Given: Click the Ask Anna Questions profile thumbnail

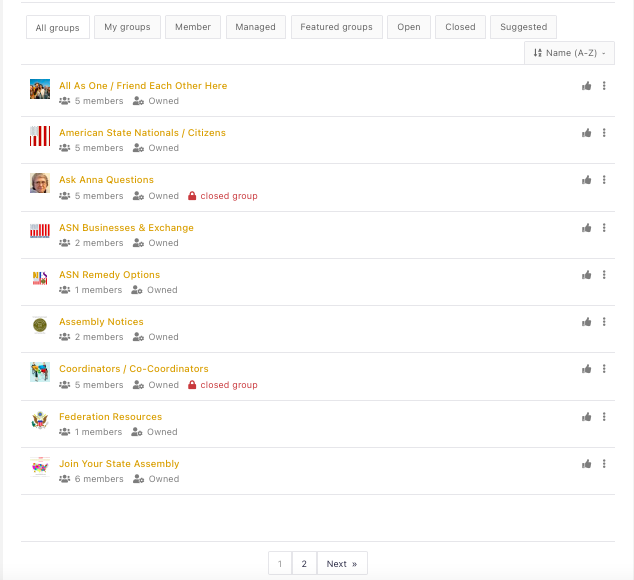Looking at the screenshot, I should 40,183.
